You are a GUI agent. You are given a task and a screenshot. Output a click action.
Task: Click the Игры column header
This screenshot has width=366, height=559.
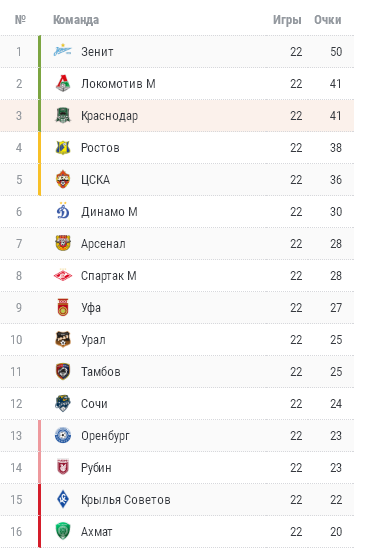287,20
